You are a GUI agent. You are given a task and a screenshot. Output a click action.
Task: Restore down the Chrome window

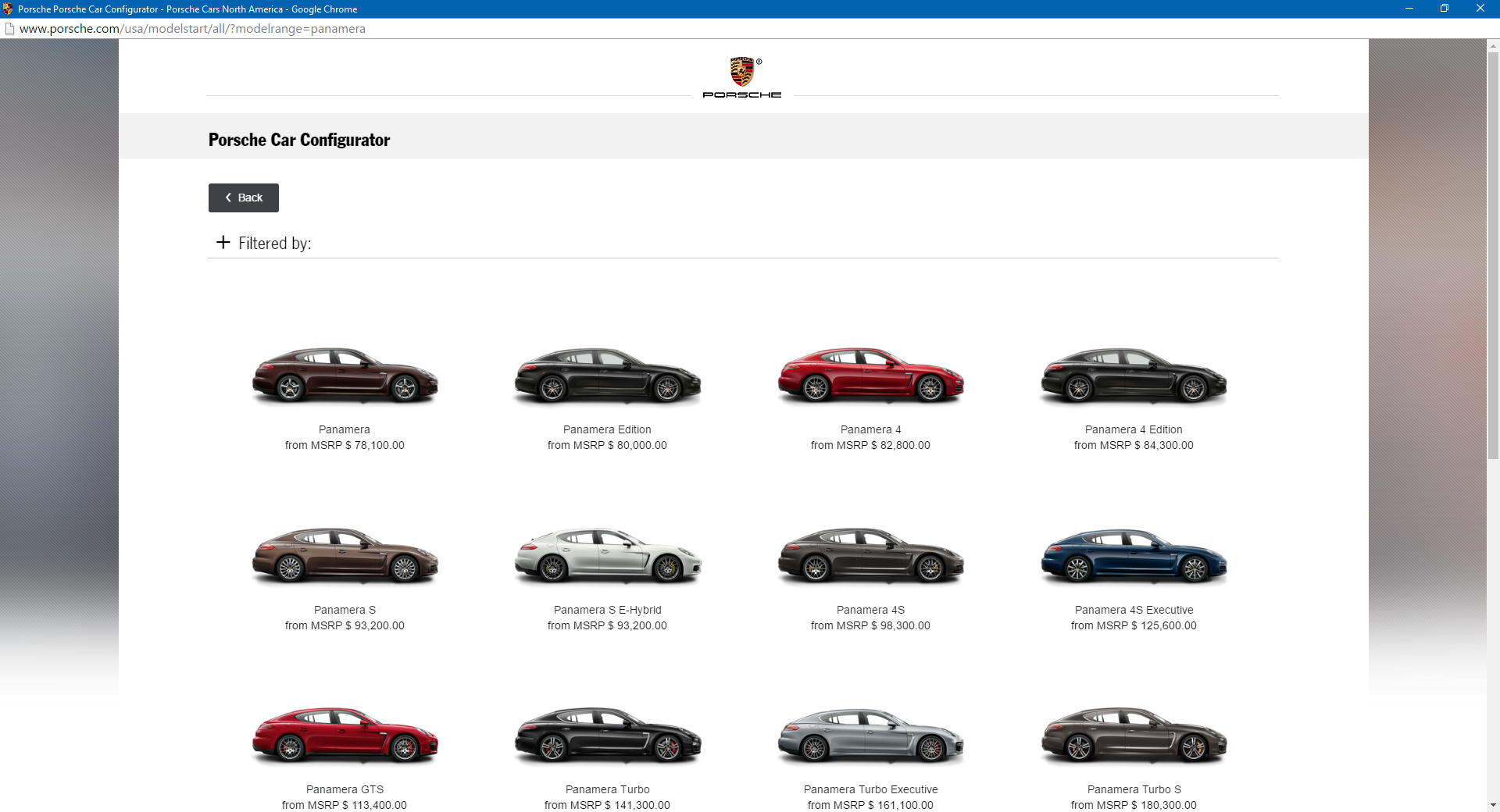[x=1445, y=9]
